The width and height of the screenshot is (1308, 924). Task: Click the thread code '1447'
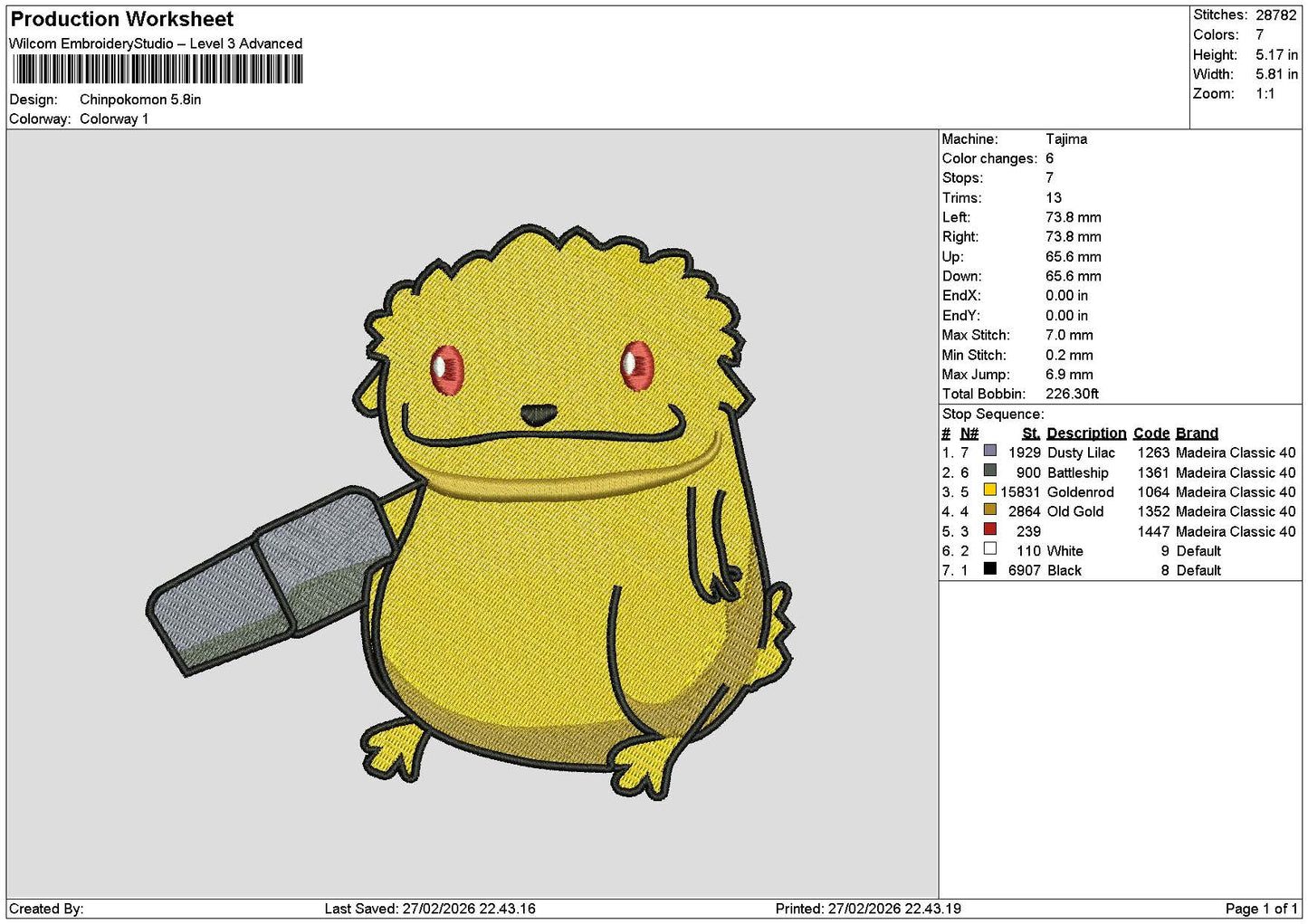point(1153,532)
